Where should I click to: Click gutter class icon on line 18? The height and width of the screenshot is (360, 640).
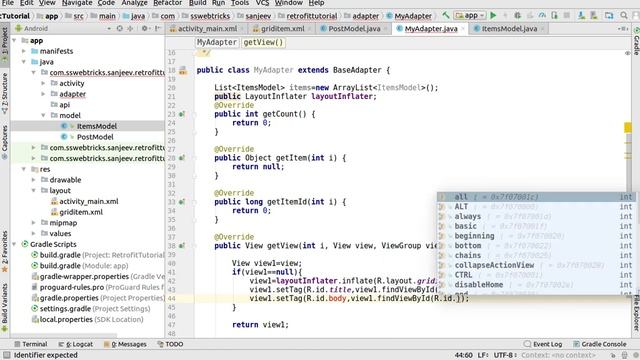(x=183, y=70)
